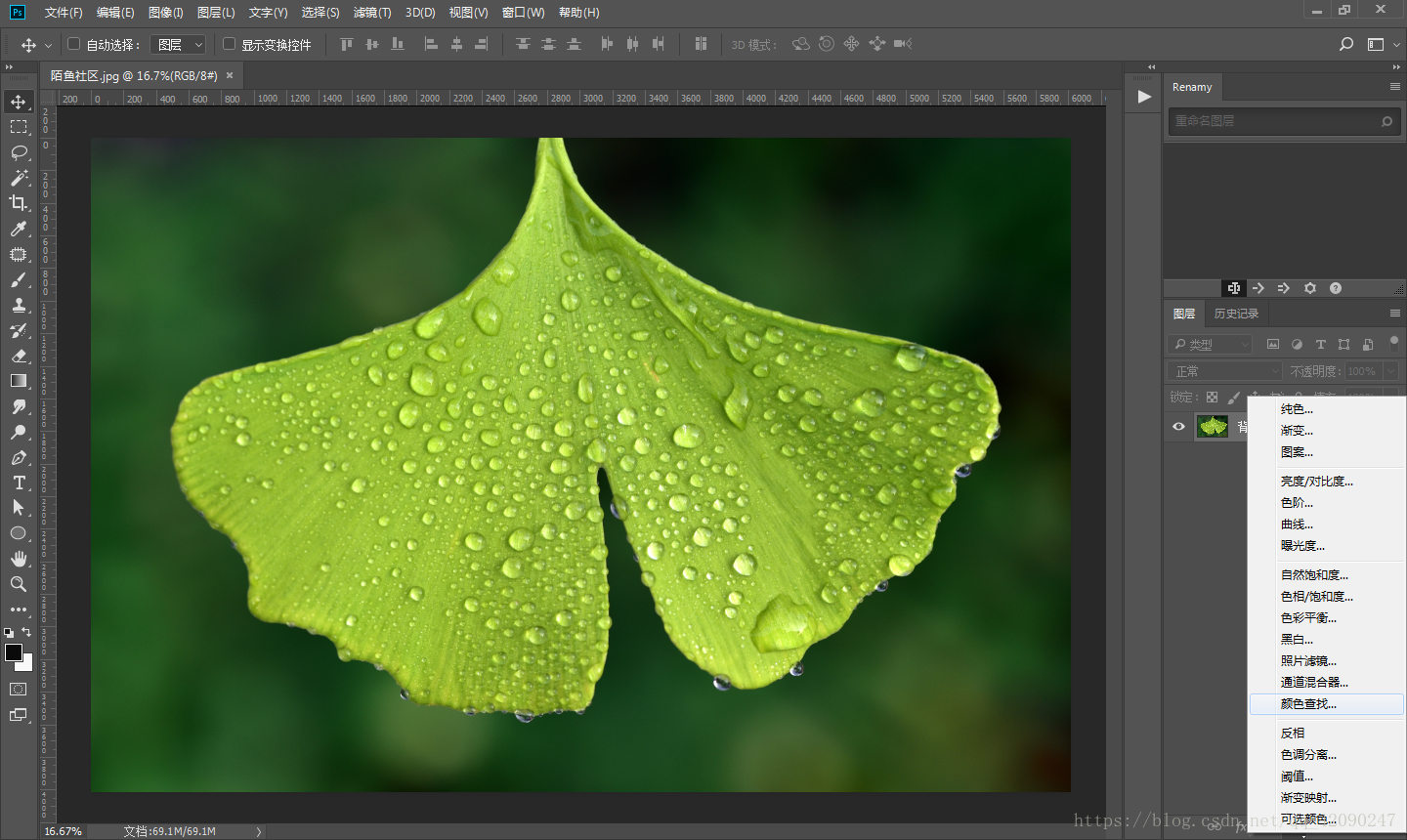Click the play button on Renamy panel
This screenshot has width=1407, height=840.
pyautogui.click(x=1144, y=97)
